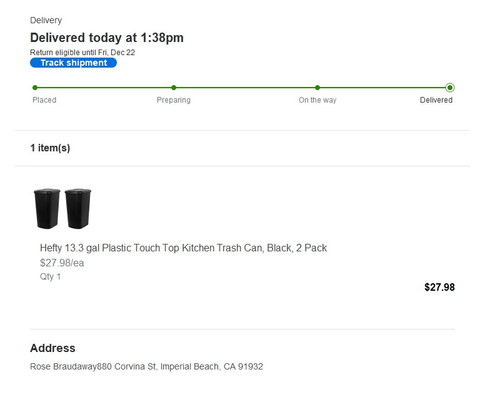Click the Delivered today at 1:38pm heading
This screenshot has height=414, width=500.
tap(107, 38)
